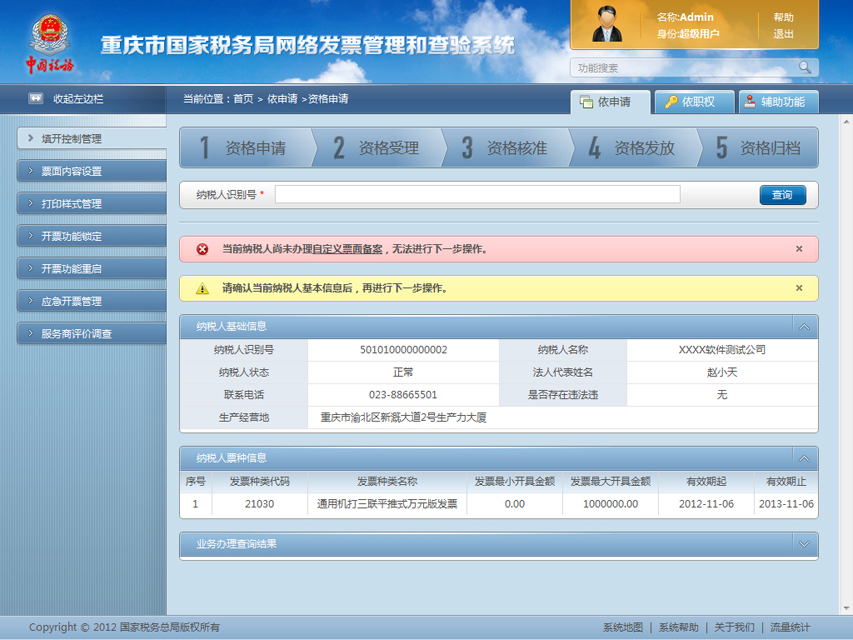Open 应急开票管理 sidebar menu
This screenshot has height=640, width=853.
click(92, 301)
